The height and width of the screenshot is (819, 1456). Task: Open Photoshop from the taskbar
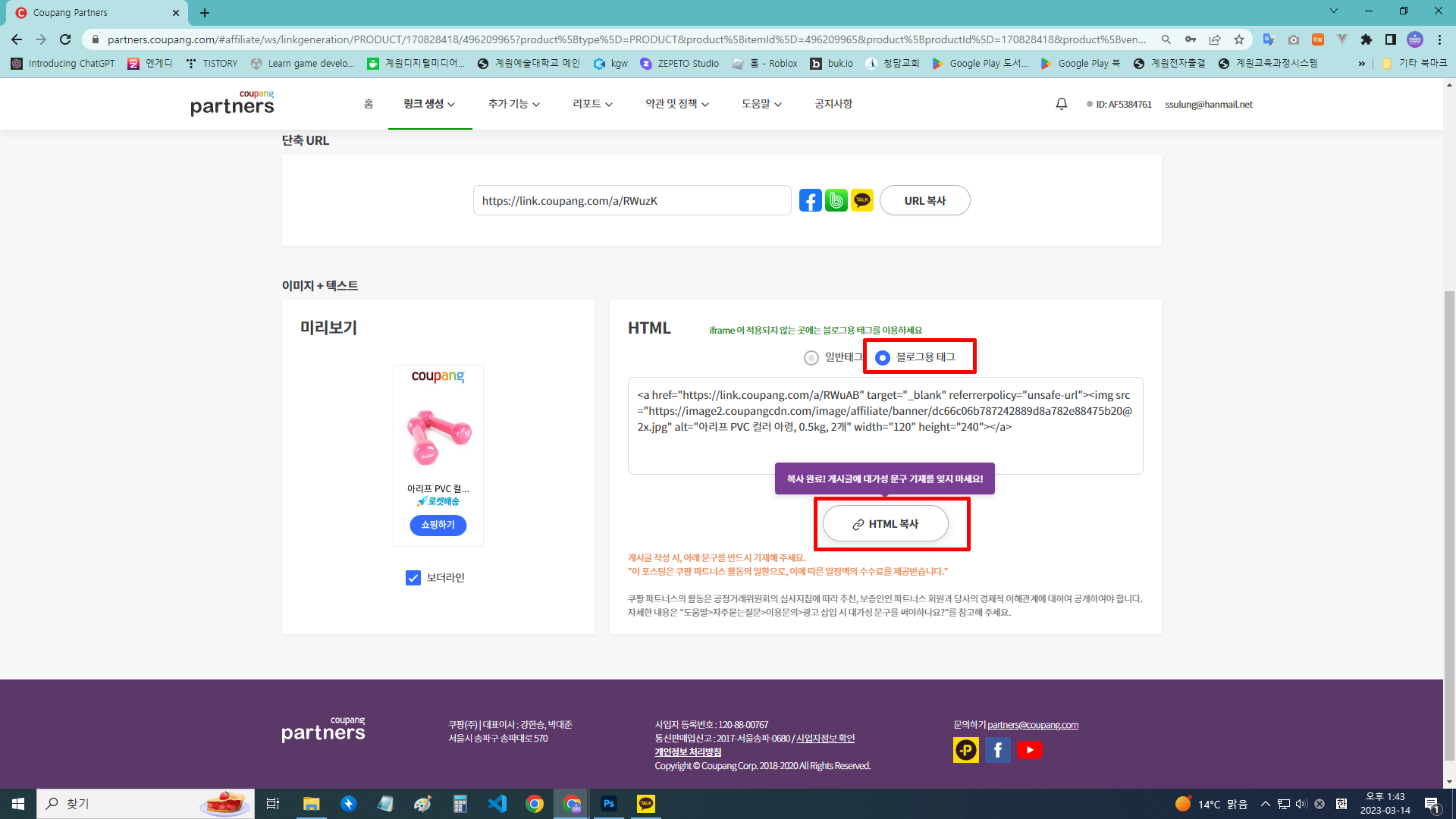click(x=609, y=804)
